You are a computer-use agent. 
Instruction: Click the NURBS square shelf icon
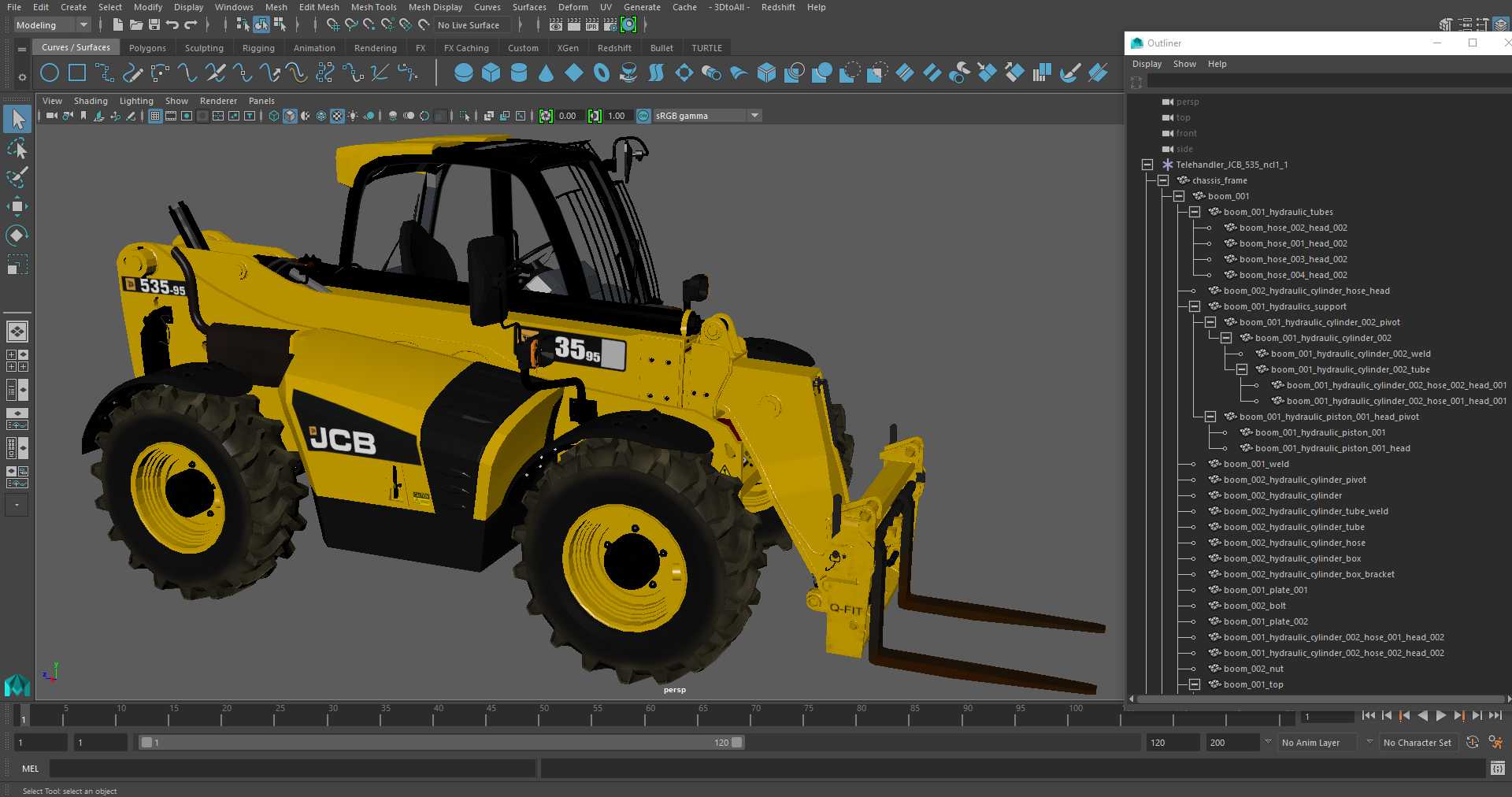(77, 73)
